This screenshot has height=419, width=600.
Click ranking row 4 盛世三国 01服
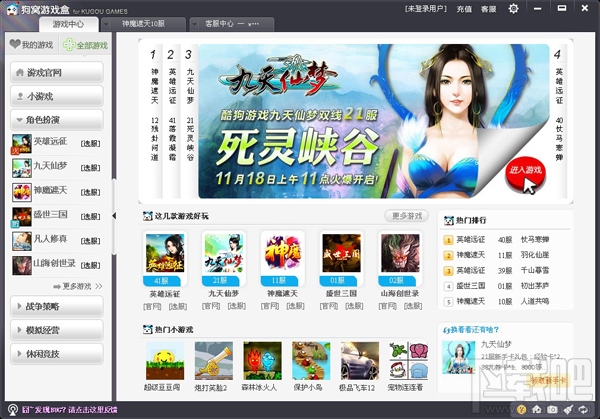[x=496, y=286]
